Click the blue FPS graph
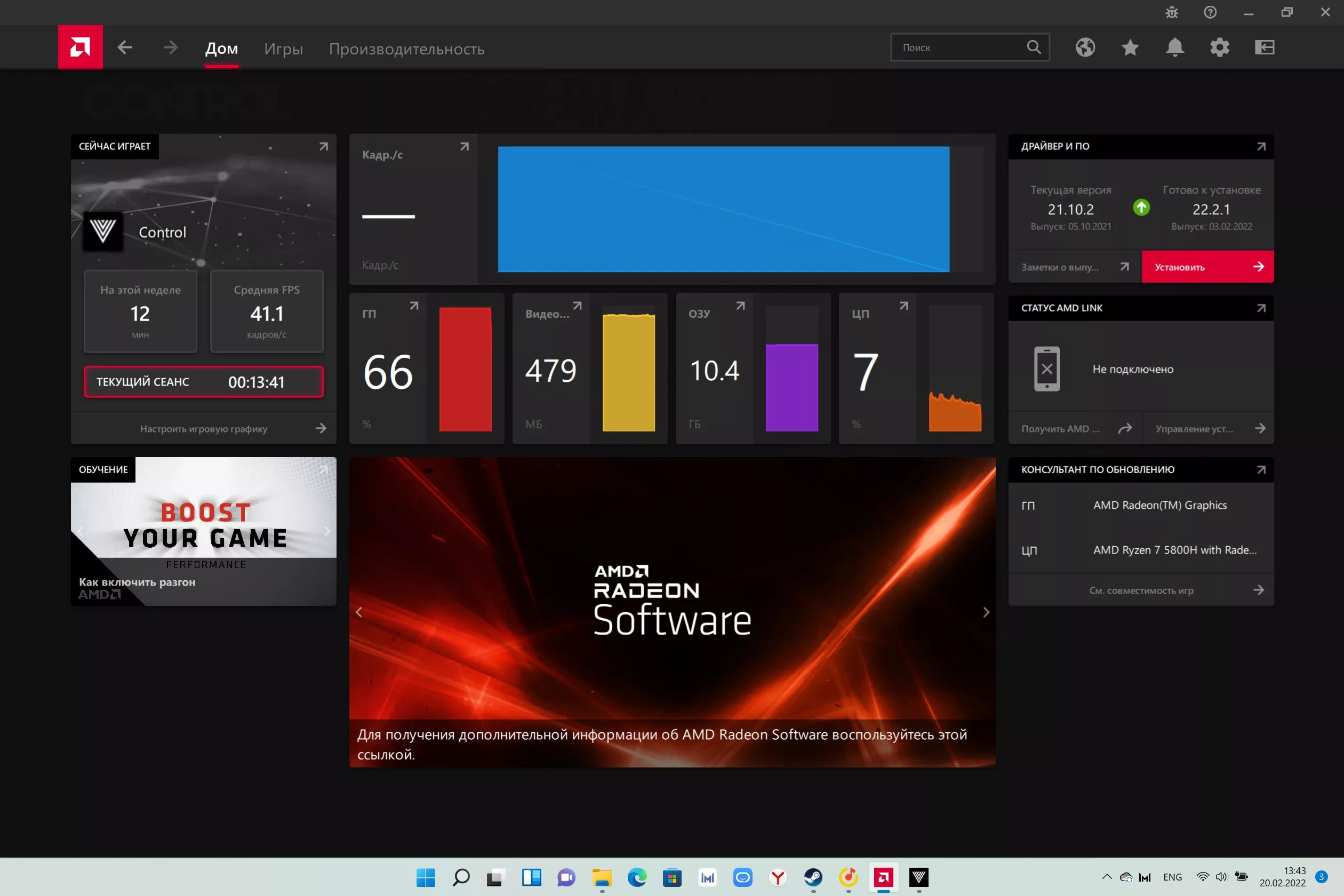Viewport: 1344px width, 896px height. tap(723, 209)
